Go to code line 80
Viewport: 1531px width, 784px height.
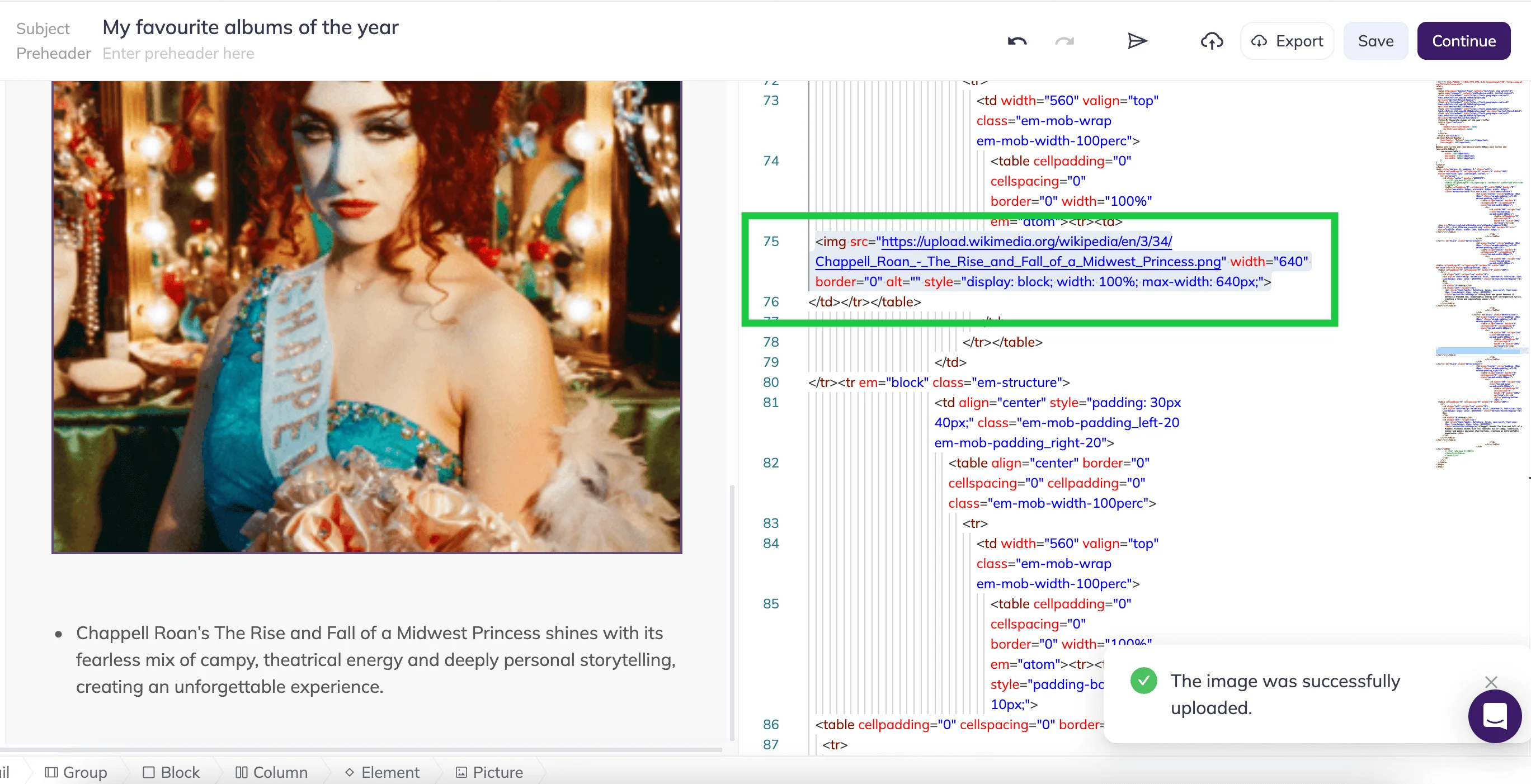pyautogui.click(x=771, y=382)
